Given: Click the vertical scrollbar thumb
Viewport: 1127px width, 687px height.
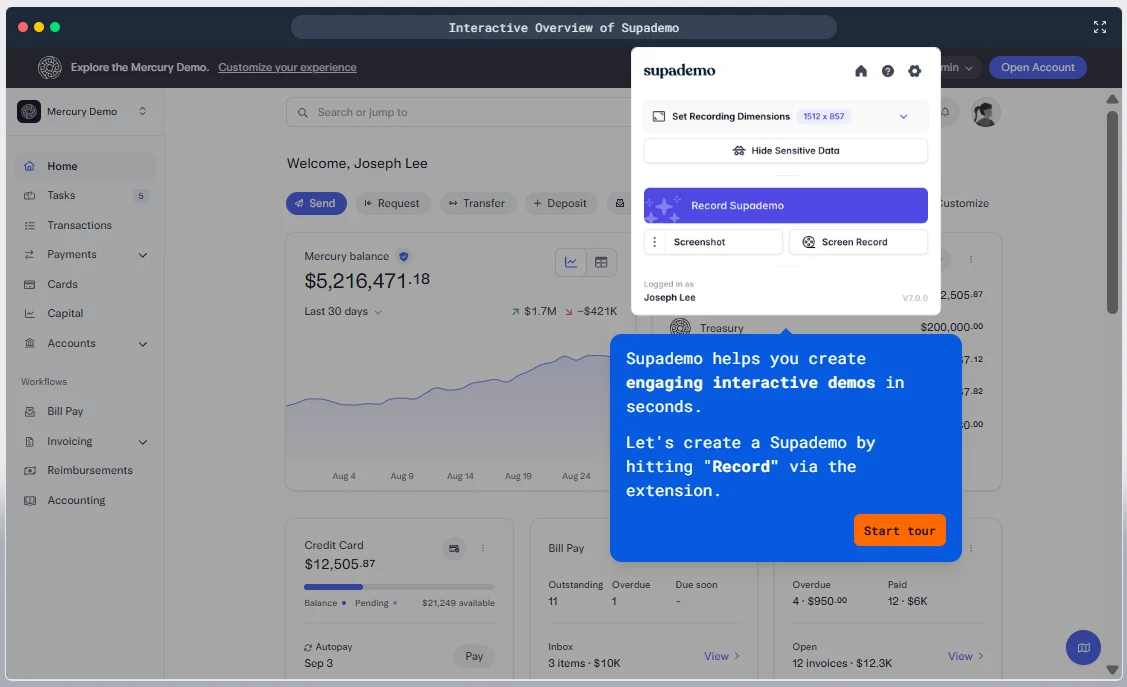Looking at the screenshot, I should [1112, 212].
